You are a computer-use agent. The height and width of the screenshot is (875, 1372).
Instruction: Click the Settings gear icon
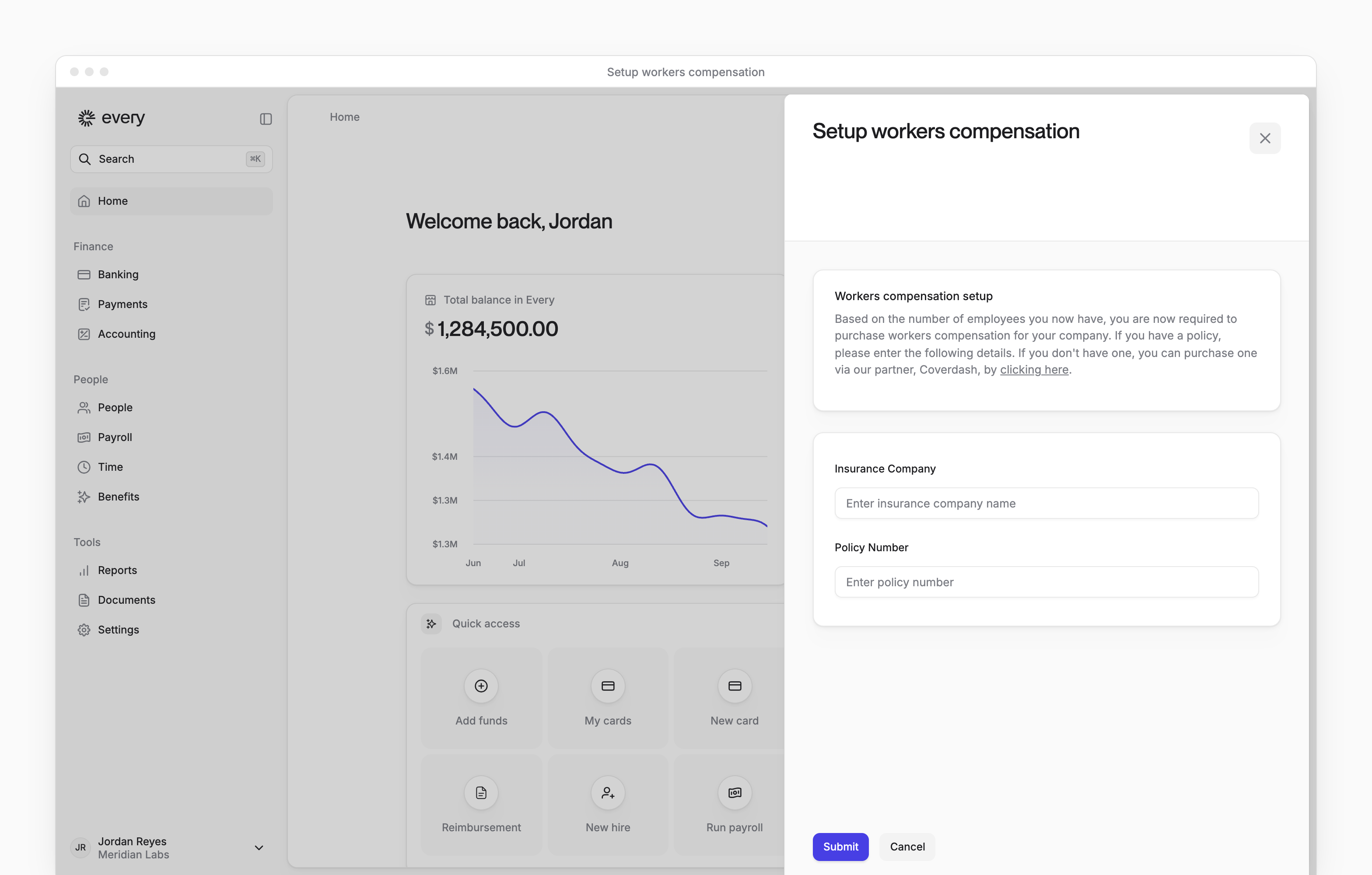[x=84, y=630]
